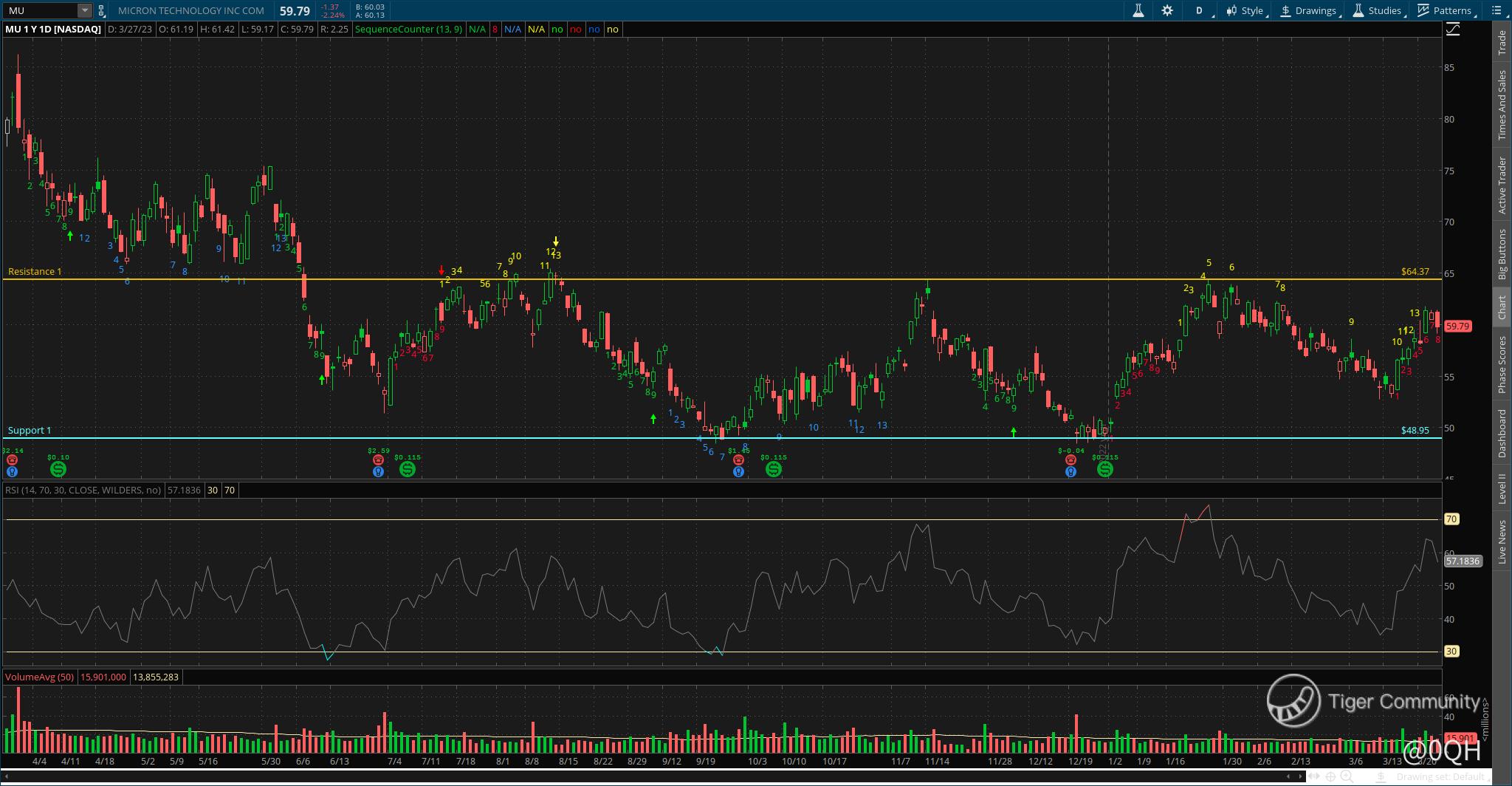This screenshot has height=786, width=1512.
Task: Click the green dividend icon marked $0.10
Action: [58, 469]
